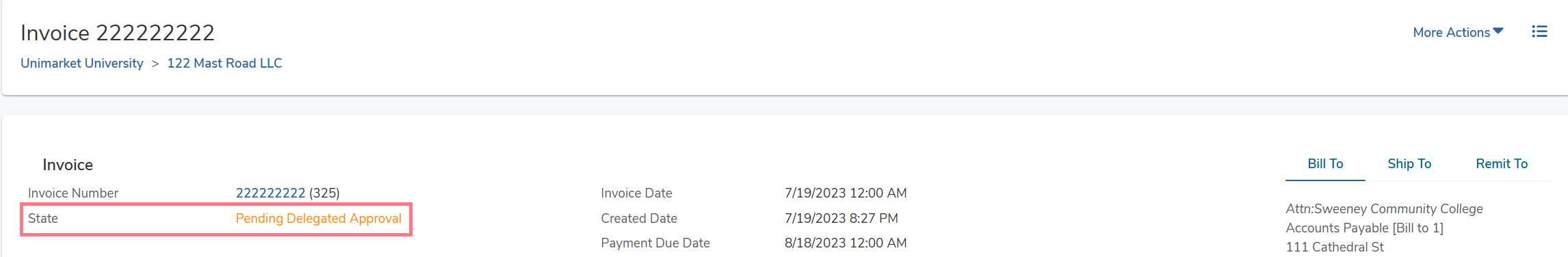Click the Pending Delegated Approval state text
This screenshot has width=1568, height=257.
(x=318, y=219)
